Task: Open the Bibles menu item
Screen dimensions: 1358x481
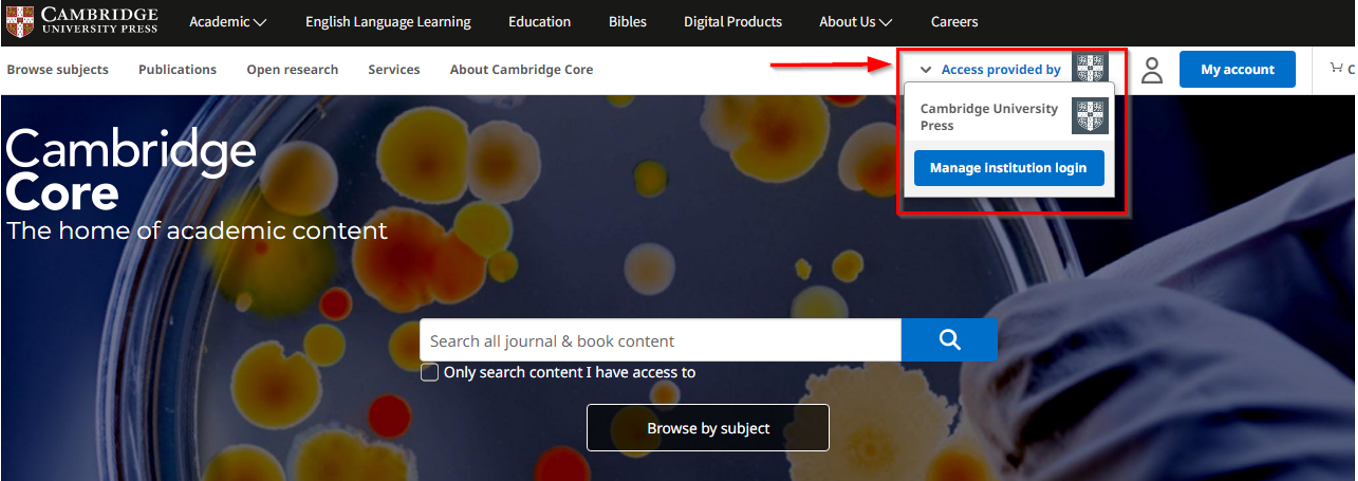Action: (627, 22)
